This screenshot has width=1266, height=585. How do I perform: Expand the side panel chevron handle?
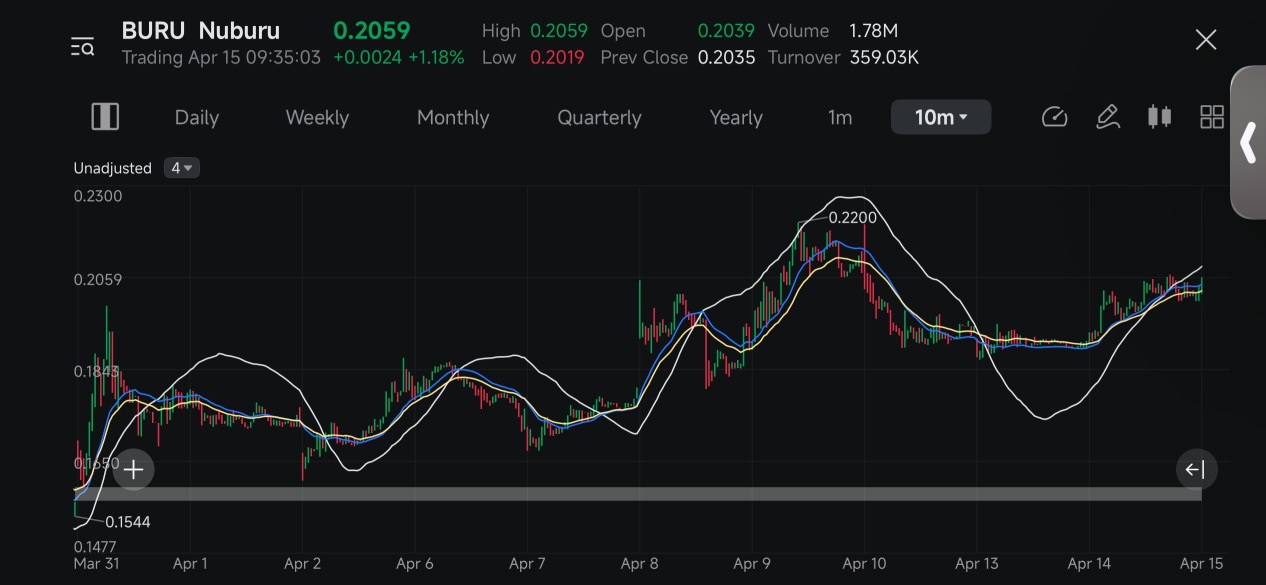[1248, 142]
